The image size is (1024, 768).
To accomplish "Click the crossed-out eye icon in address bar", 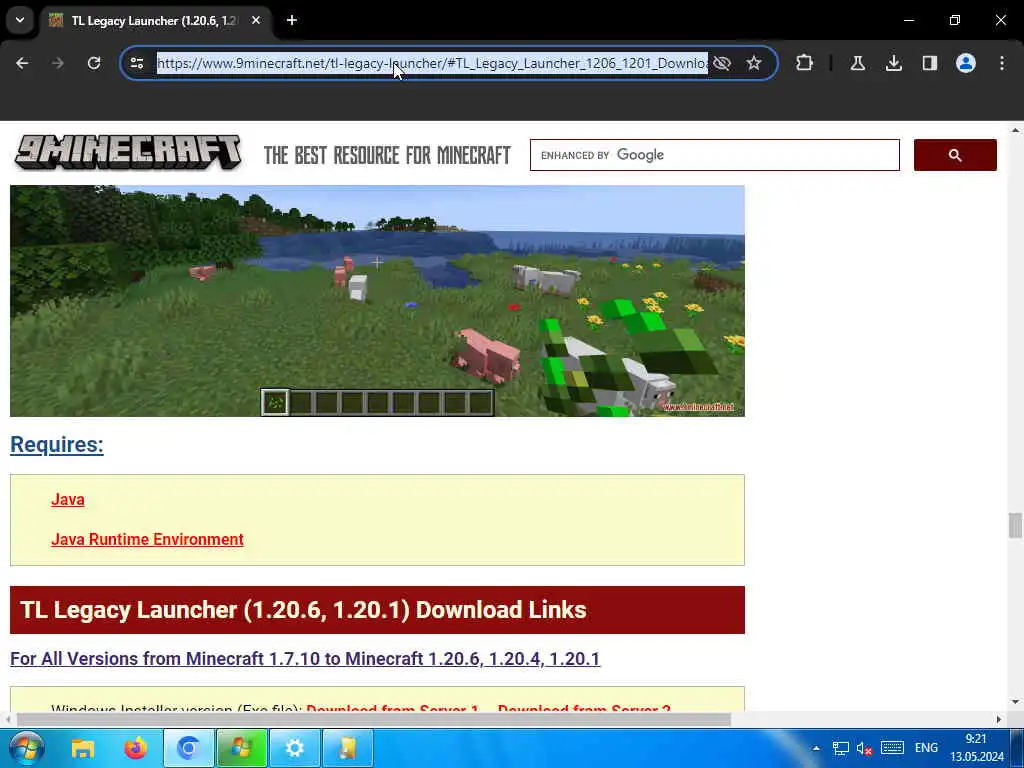I will (x=722, y=63).
